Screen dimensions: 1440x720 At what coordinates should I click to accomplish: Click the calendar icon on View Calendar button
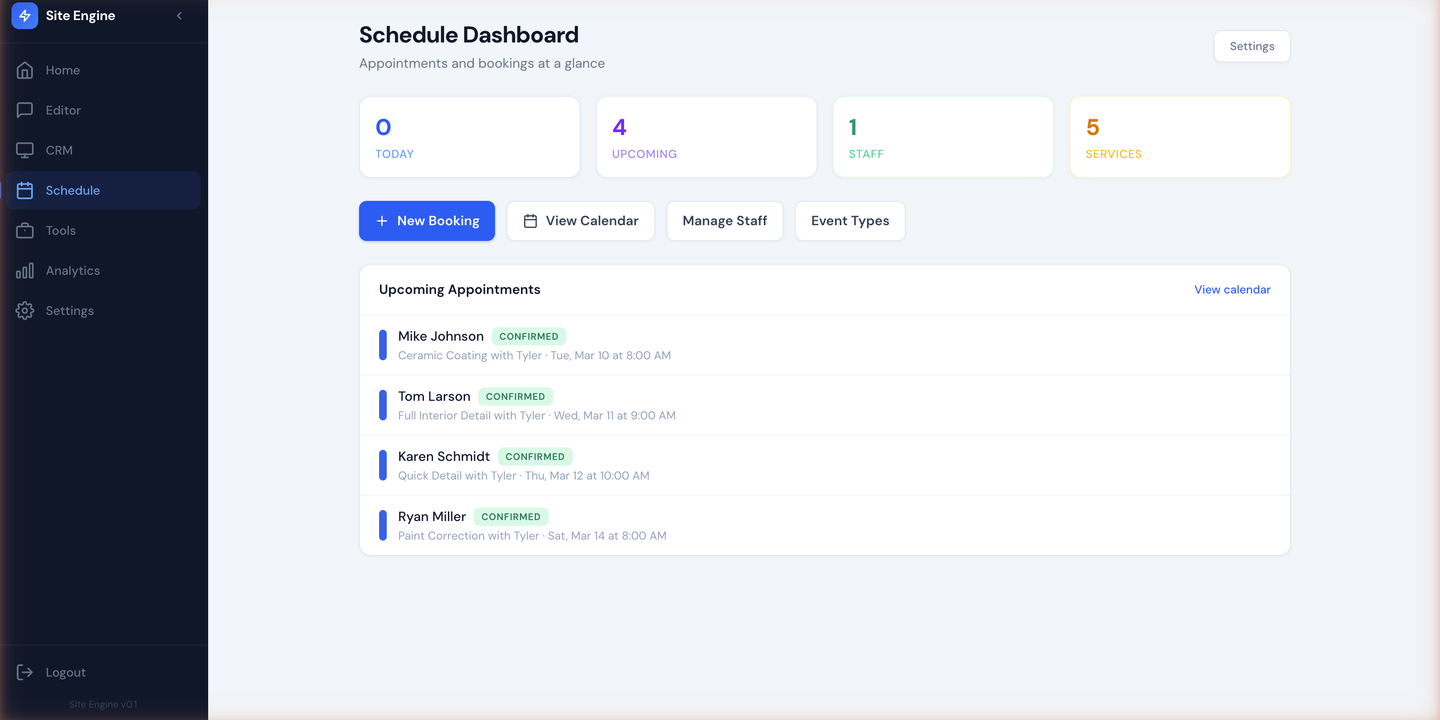tap(530, 221)
